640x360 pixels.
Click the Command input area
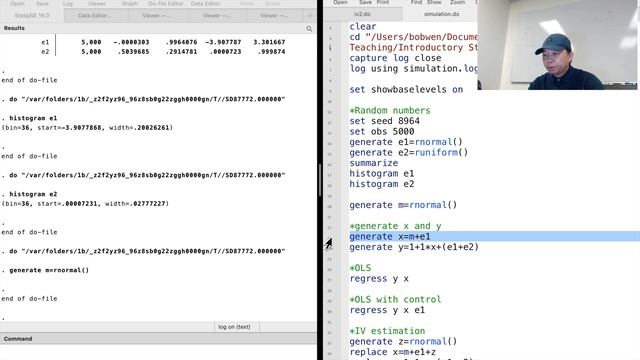(x=158, y=353)
